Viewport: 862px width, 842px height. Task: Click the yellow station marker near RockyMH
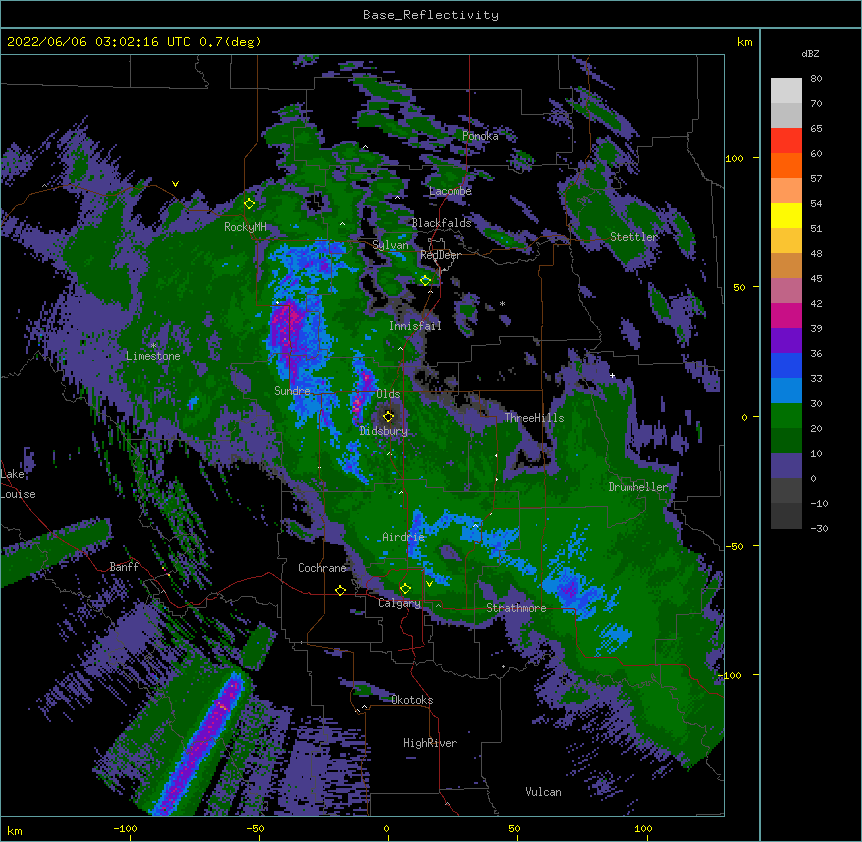(x=249, y=204)
